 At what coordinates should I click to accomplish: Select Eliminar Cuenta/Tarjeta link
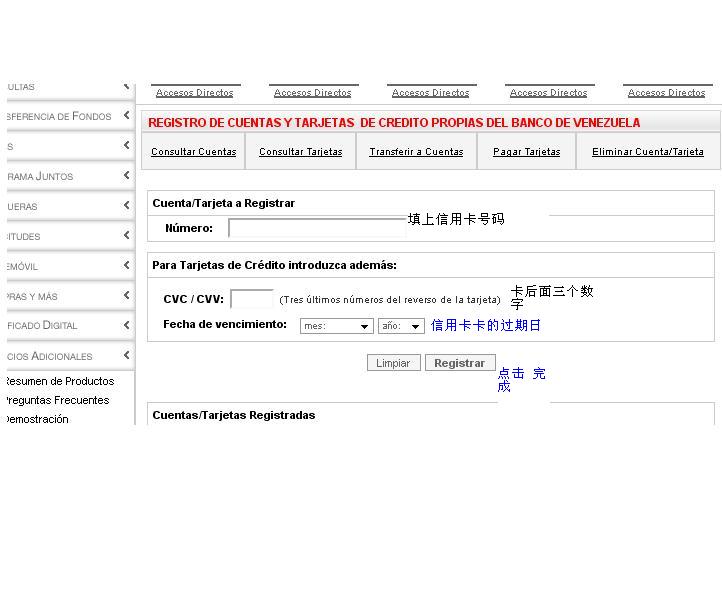tap(647, 151)
